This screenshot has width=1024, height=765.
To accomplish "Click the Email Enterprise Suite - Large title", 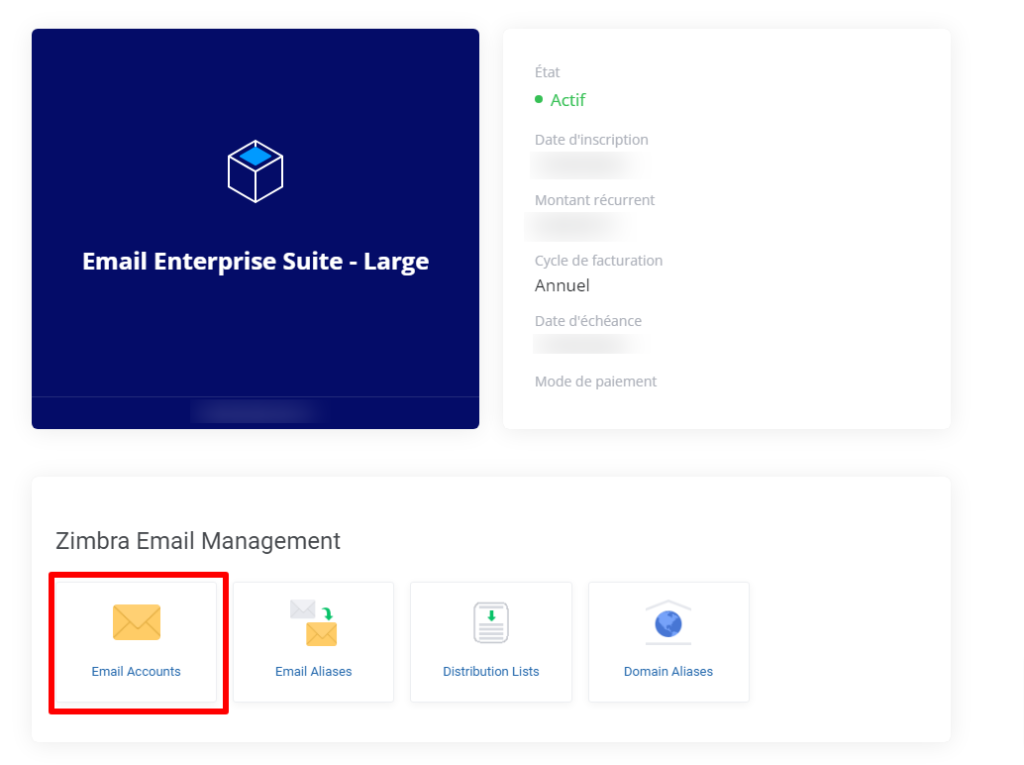I will coord(255,262).
